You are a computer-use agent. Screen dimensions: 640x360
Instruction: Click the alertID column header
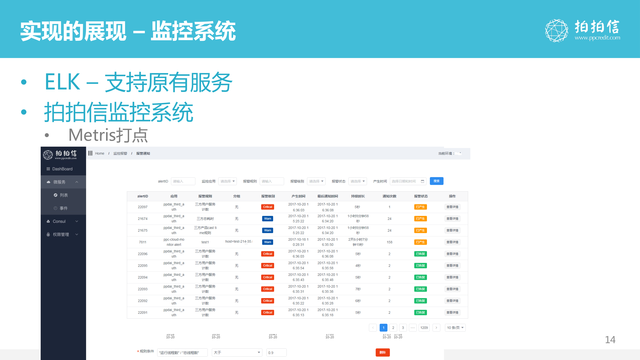(x=142, y=196)
